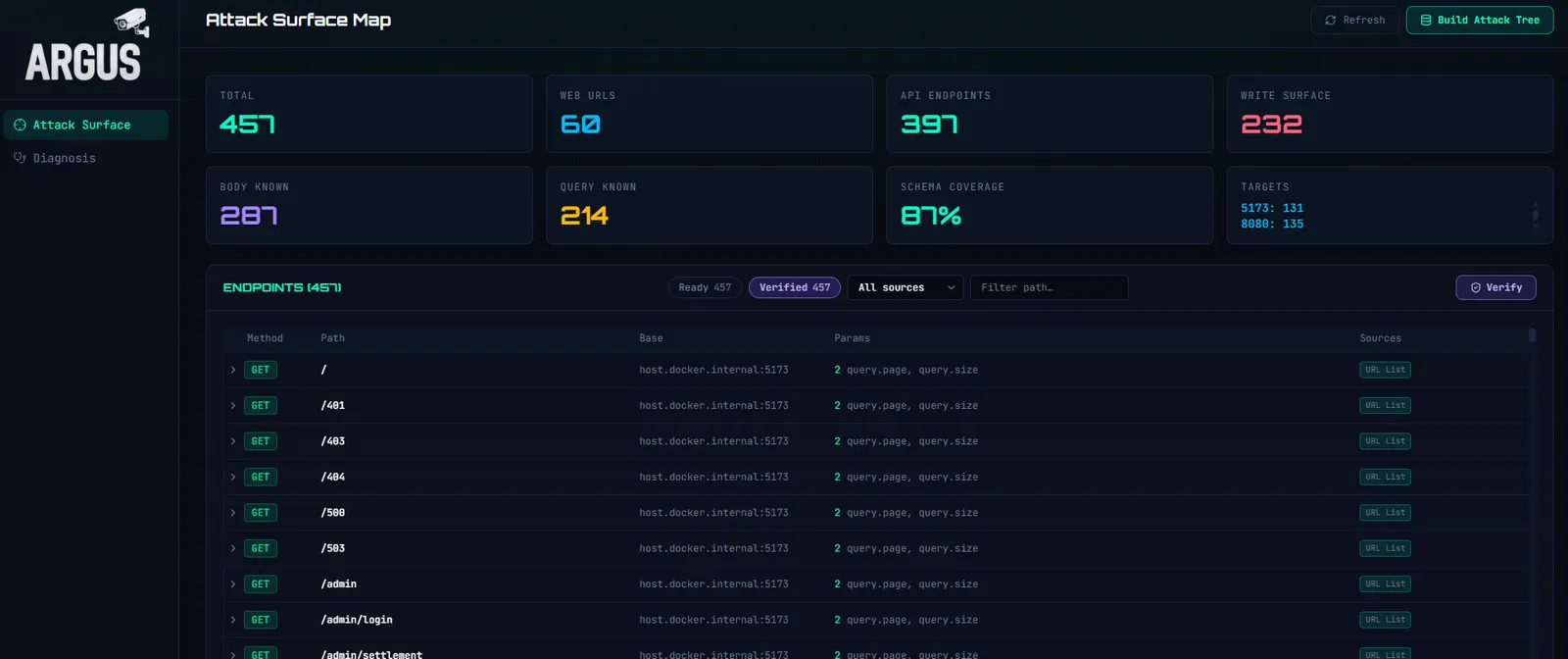The width and height of the screenshot is (1568, 659).
Task: Expand the /404 endpoint row
Action: click(x=233, y=477)
